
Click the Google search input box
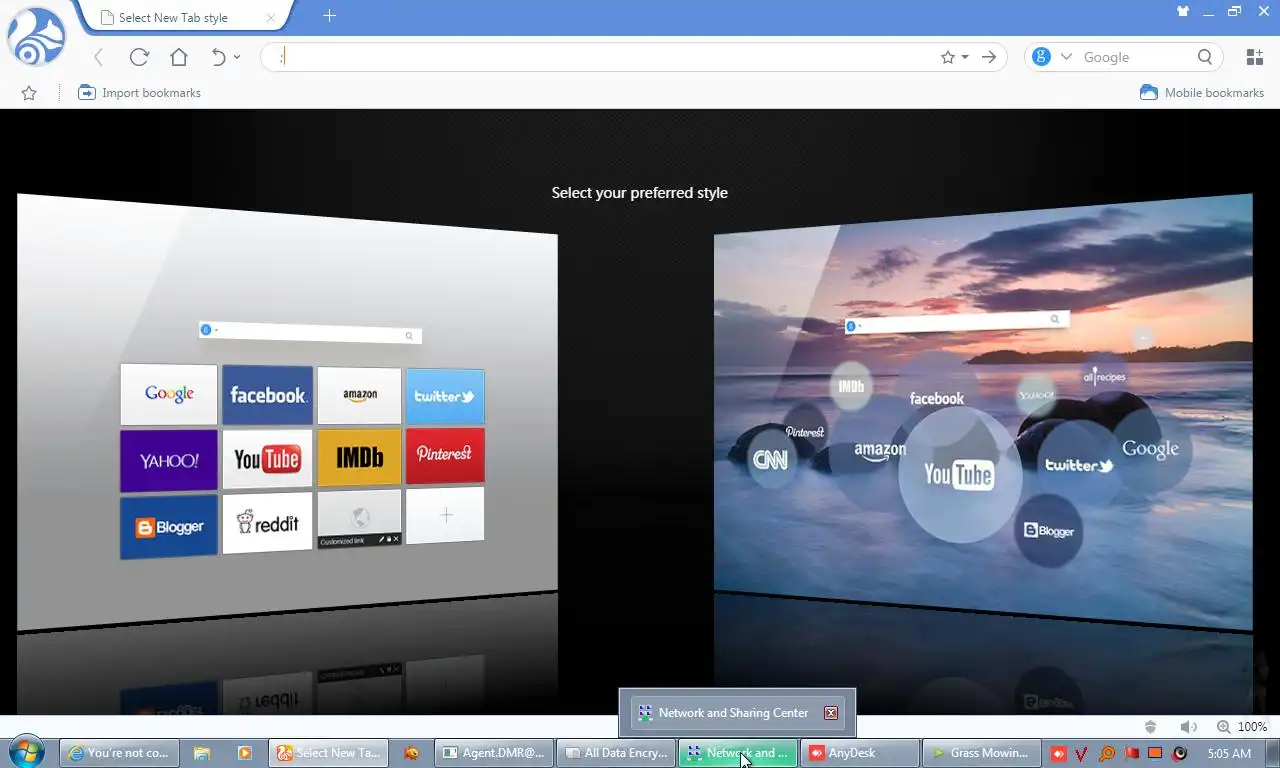[x=1138, y=57]
